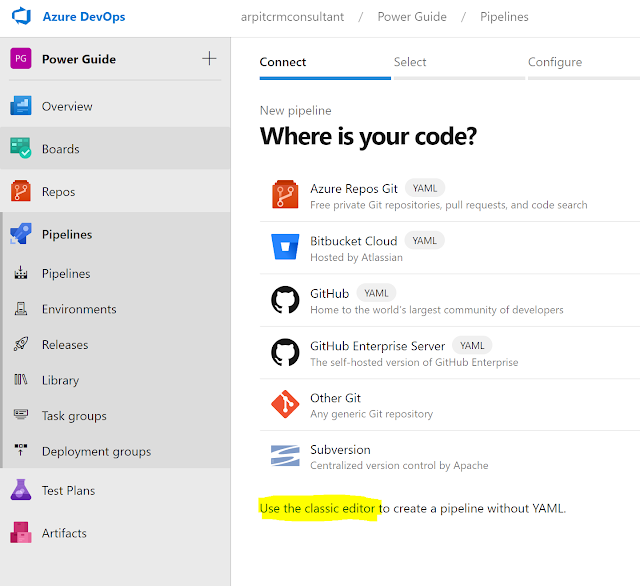Click 'Hosted by Atlassian' description text

(356, 257)
